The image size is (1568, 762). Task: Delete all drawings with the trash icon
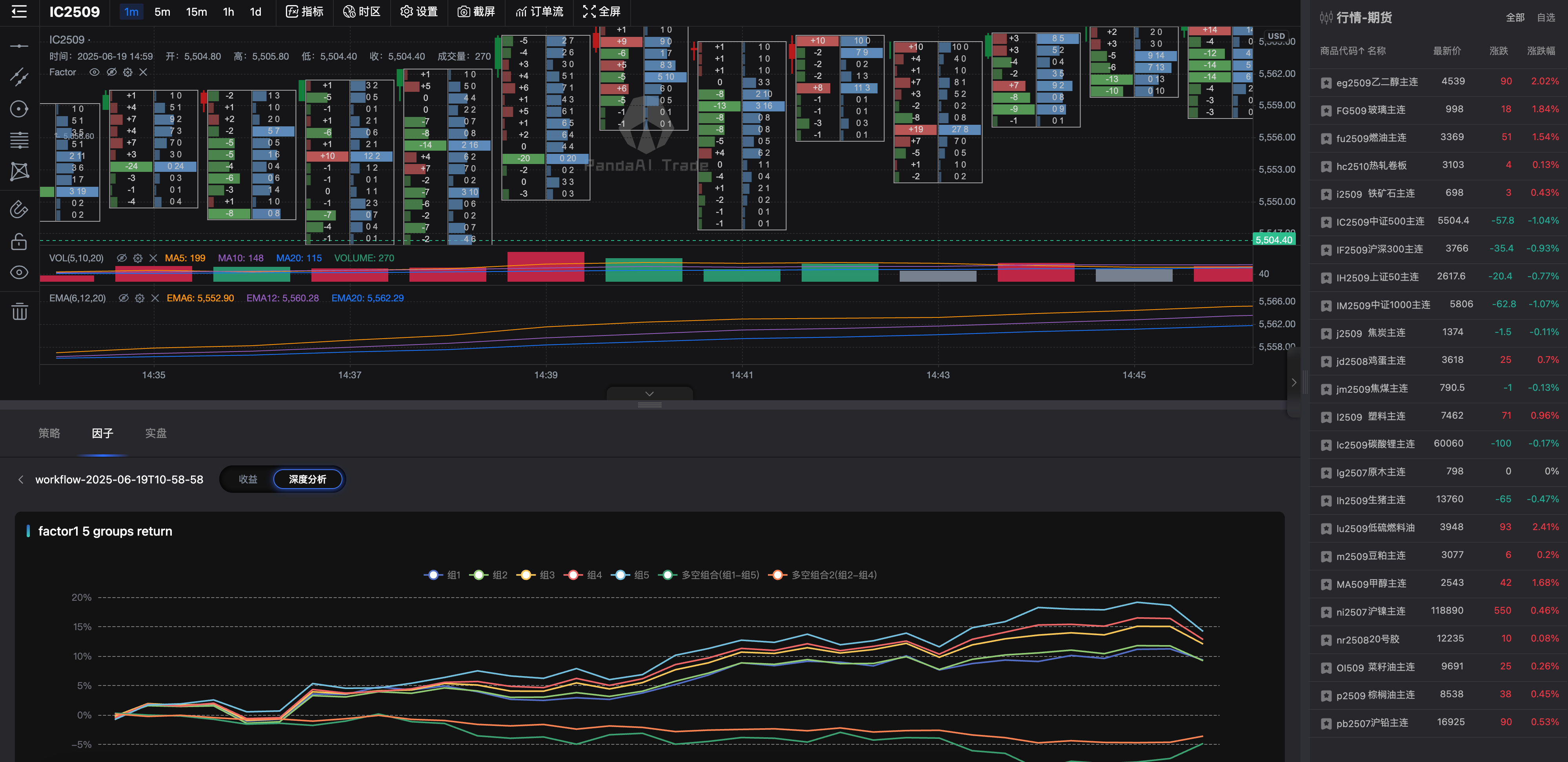(19, 311)
